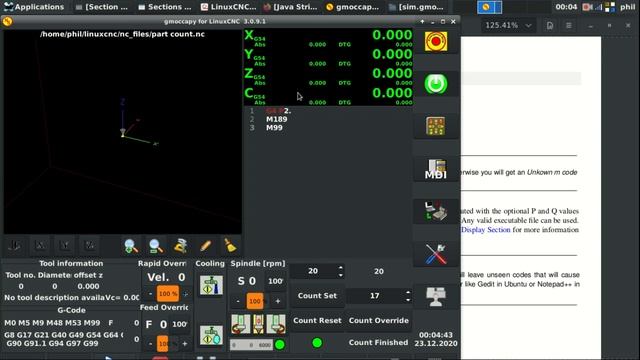Toggle flood coolant
Image resolution: width=640 pixels, height=360 pixels.
211,285
